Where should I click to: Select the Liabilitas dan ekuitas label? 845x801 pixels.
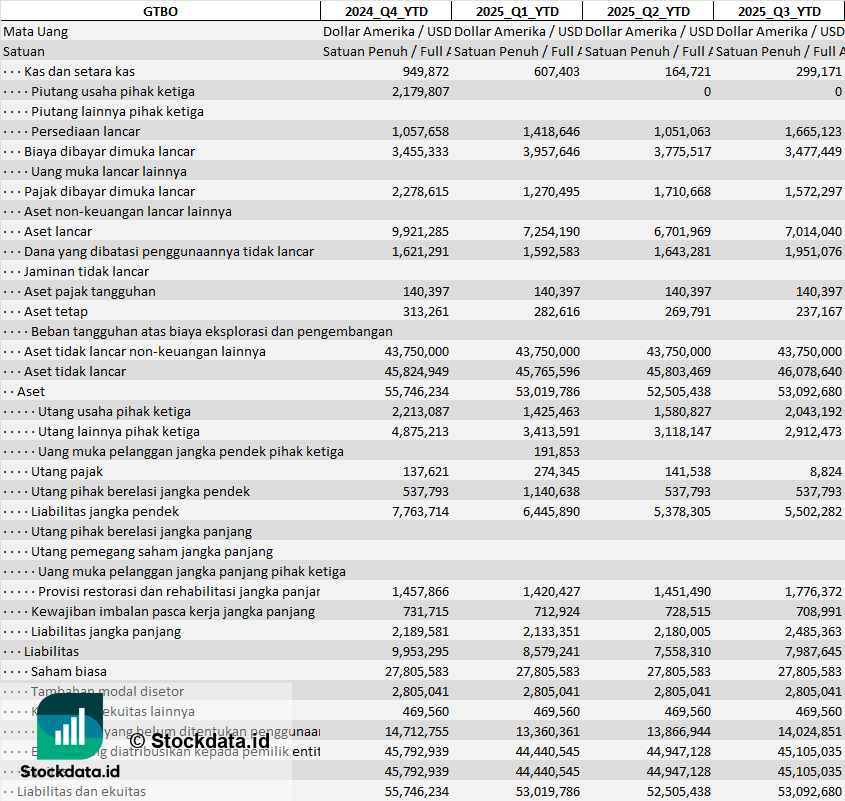point(81,791)
